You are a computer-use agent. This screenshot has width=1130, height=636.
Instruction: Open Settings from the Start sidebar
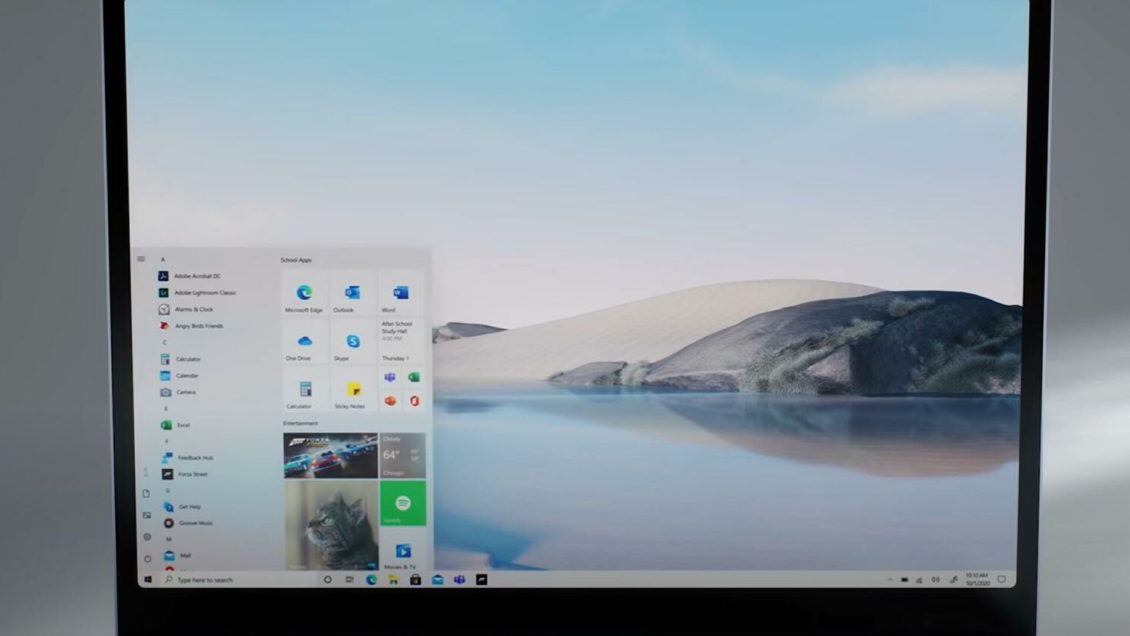point(147,535)
